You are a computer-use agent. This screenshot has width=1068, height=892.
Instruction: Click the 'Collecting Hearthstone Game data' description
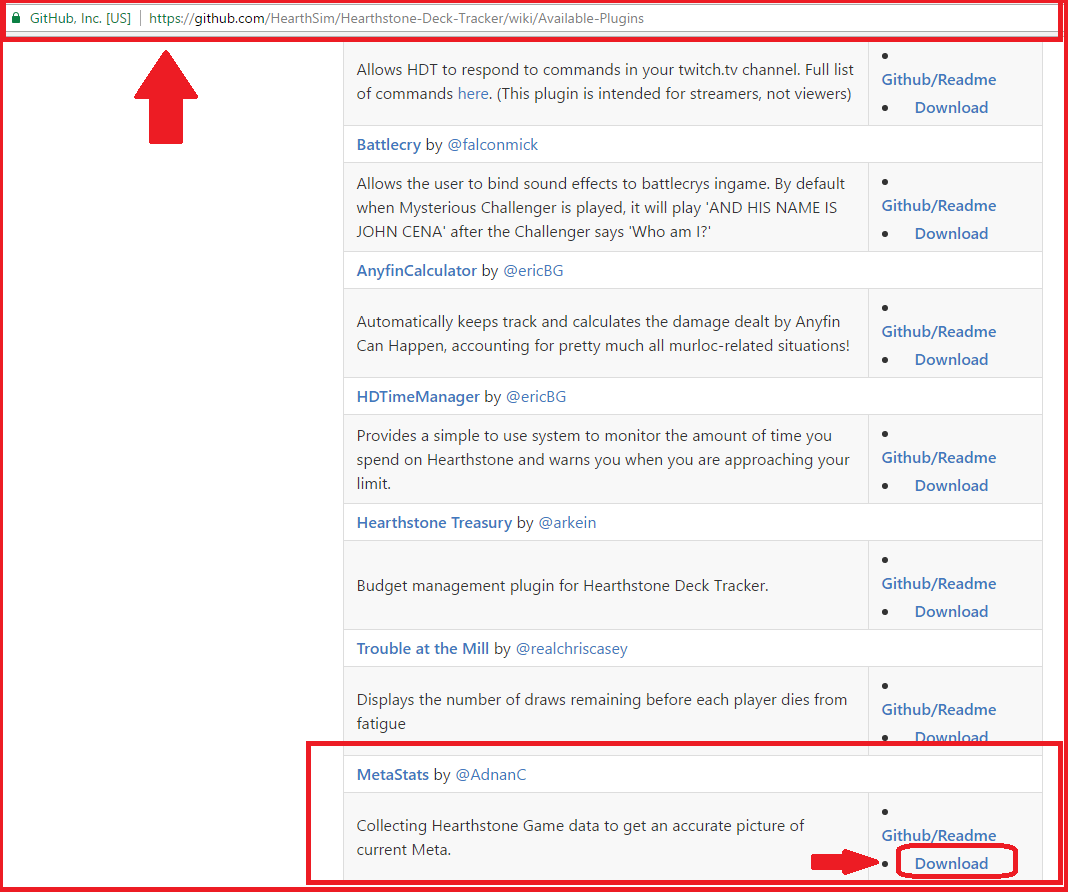coord(580,838)
